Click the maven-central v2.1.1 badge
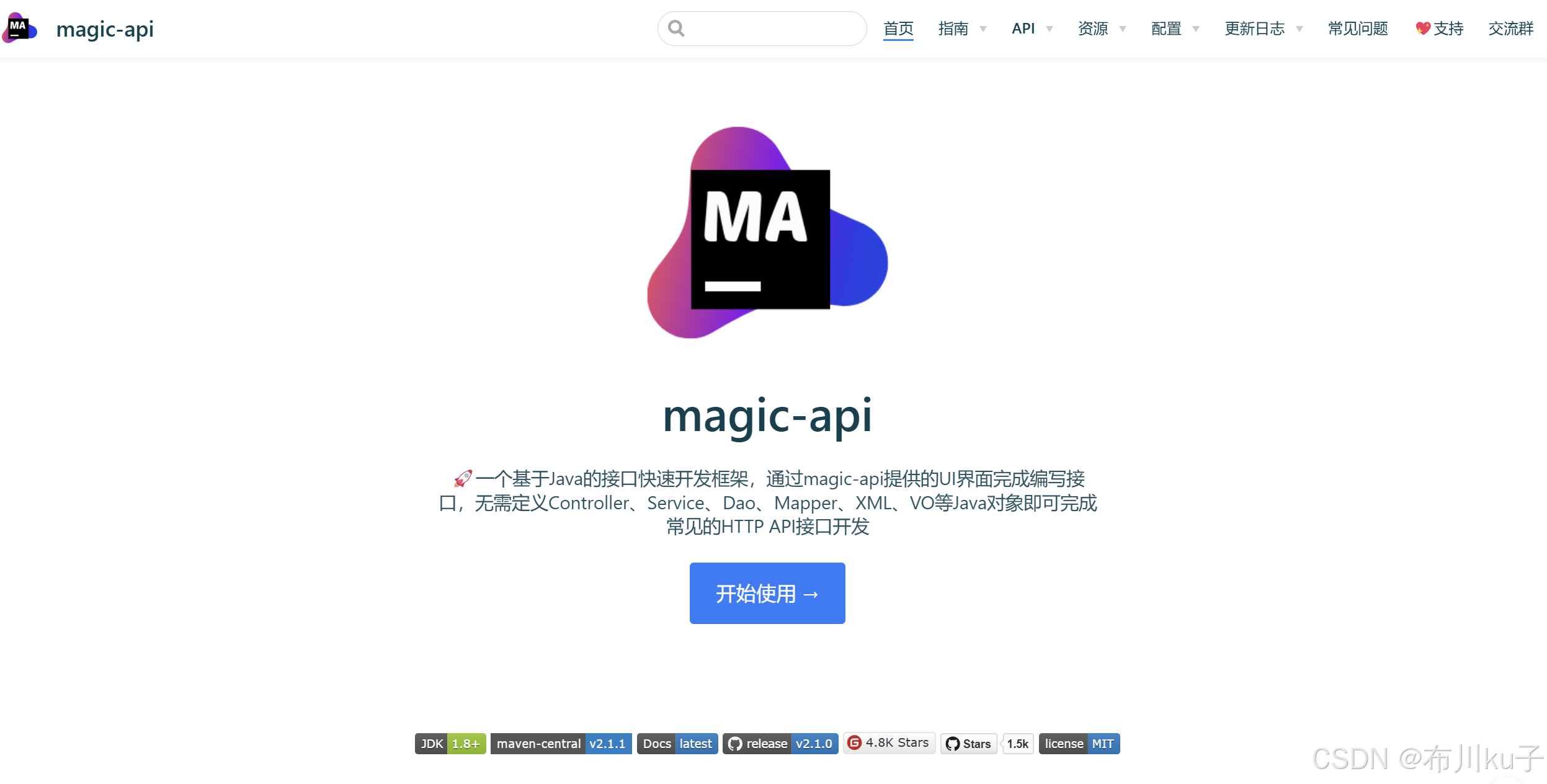 [x=561, y=744]
